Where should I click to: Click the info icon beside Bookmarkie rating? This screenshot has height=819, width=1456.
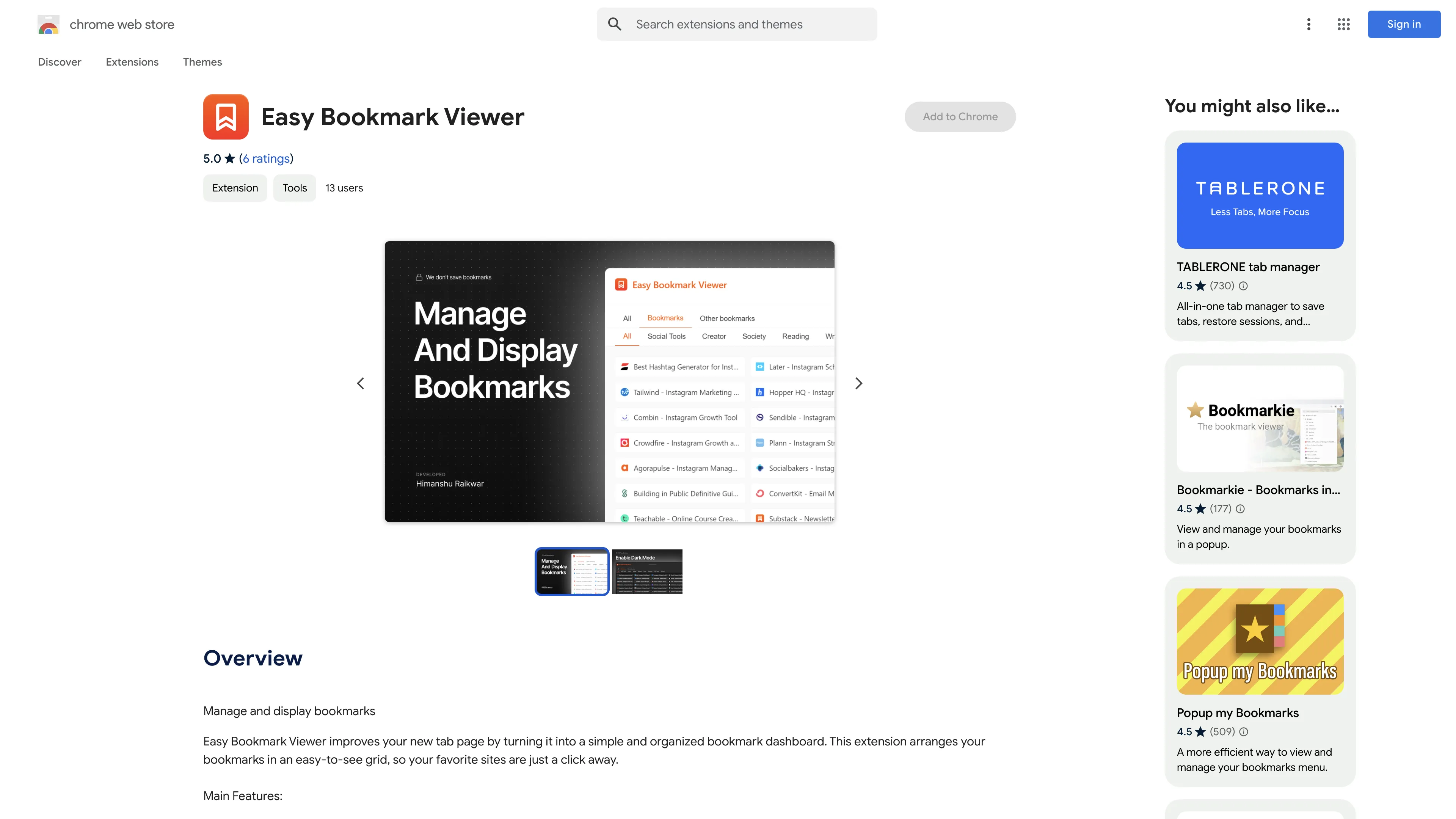click(1240, 509)
